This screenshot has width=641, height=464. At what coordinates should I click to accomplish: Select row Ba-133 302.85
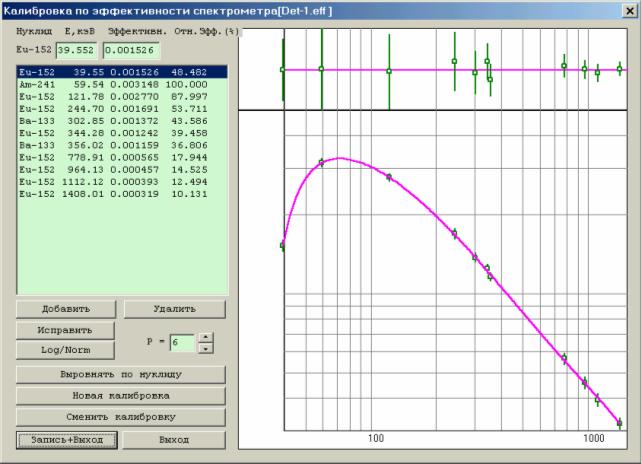point(122,121)
